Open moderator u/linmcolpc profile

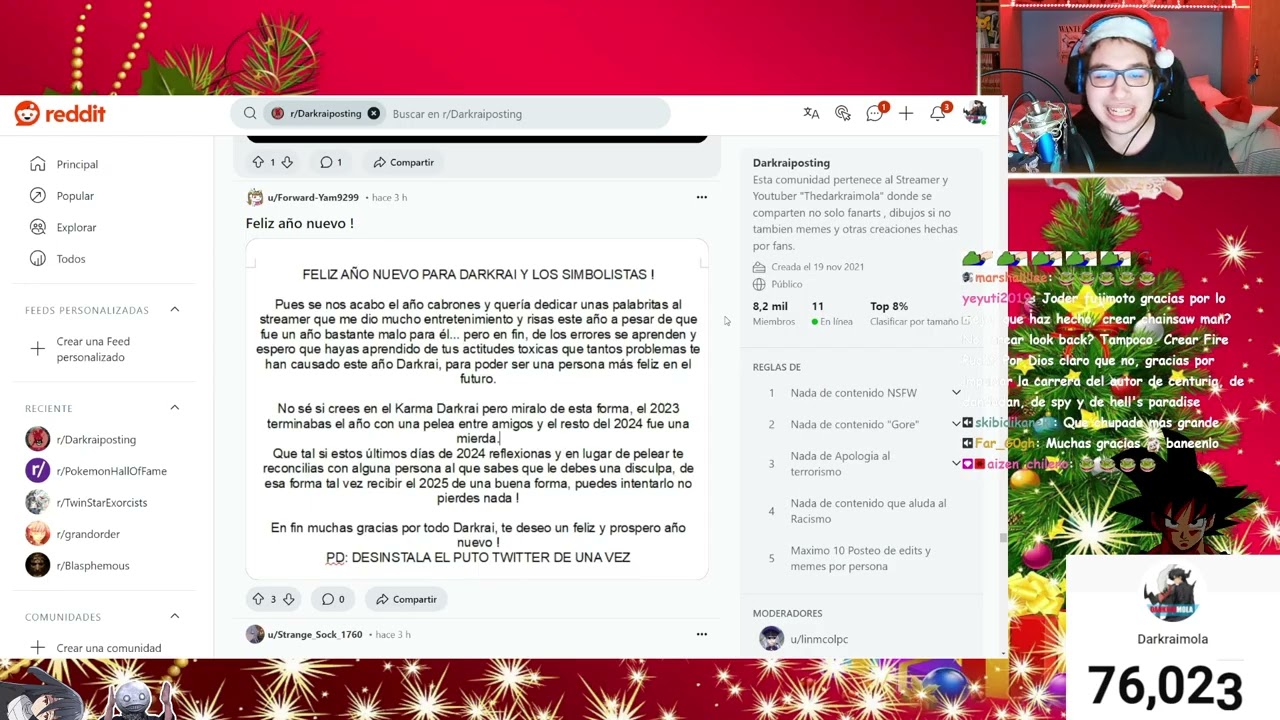click(818, 639)
